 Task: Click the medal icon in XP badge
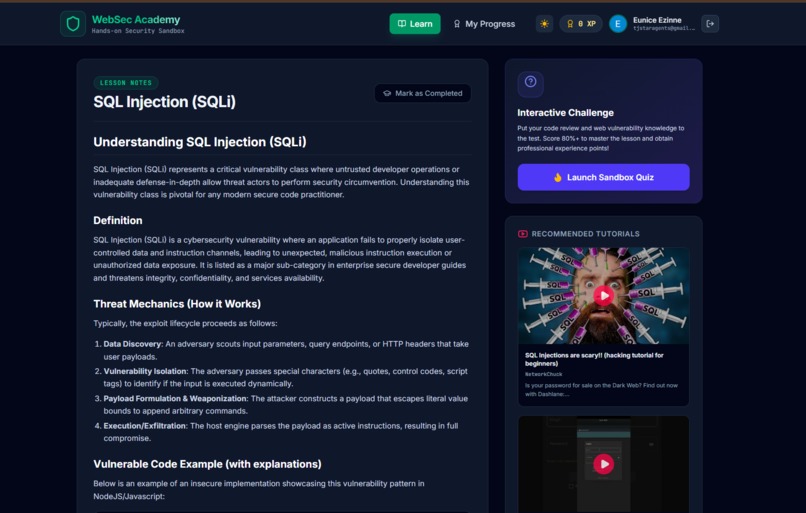point(570,24)
